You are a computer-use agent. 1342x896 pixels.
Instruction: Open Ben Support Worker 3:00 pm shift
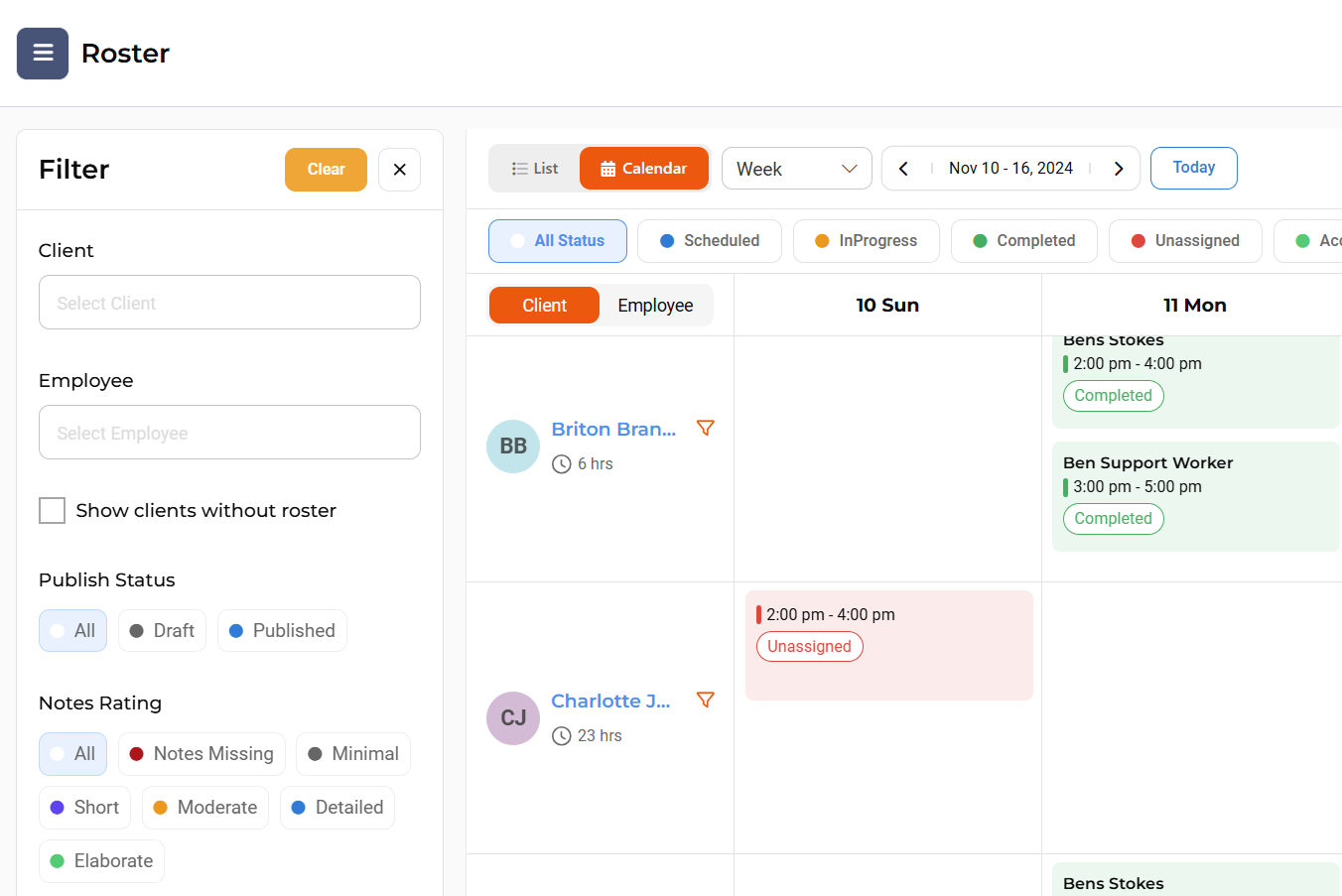pyautogui.click(x=1196, y=497)
